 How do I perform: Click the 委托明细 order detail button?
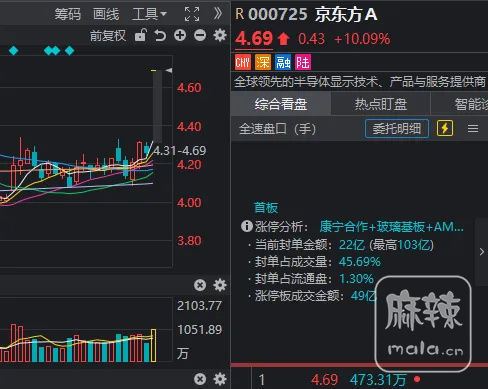[x=397, y=128]
